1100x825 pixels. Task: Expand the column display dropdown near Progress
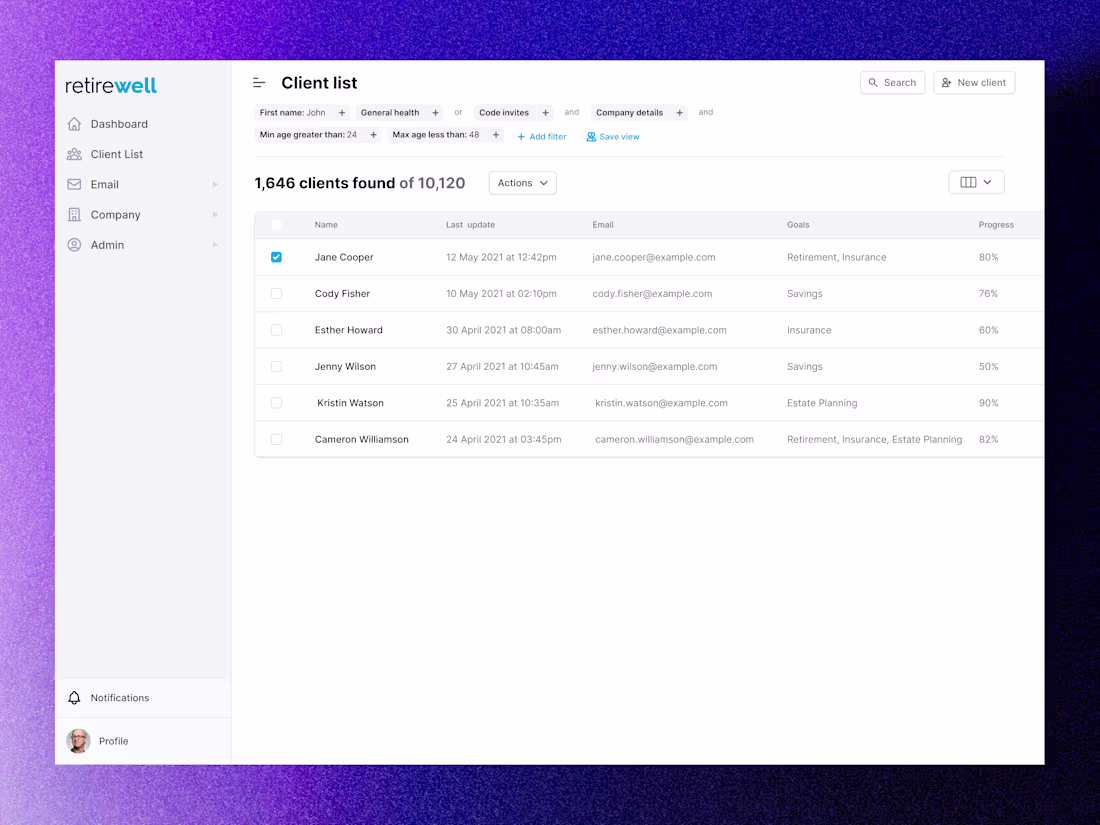click(x=976, y=181)
